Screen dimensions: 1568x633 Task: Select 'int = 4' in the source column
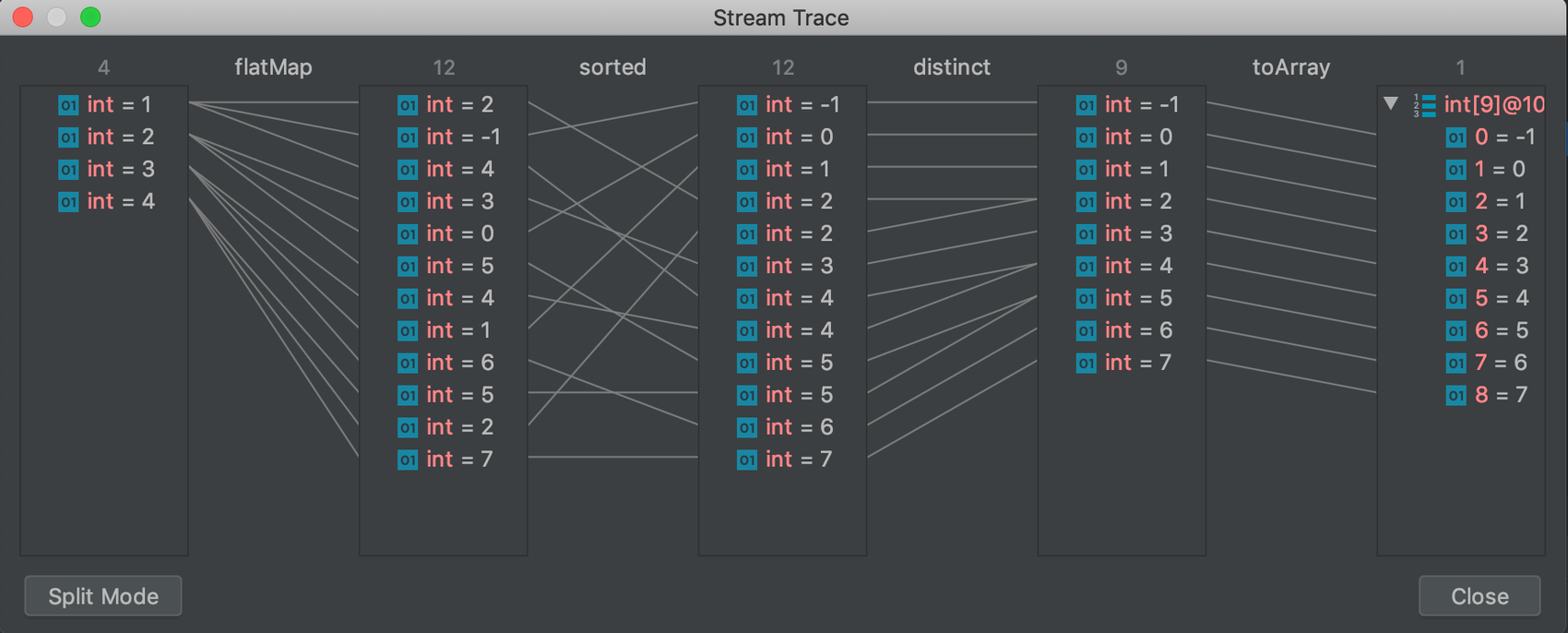pos(121,202)
